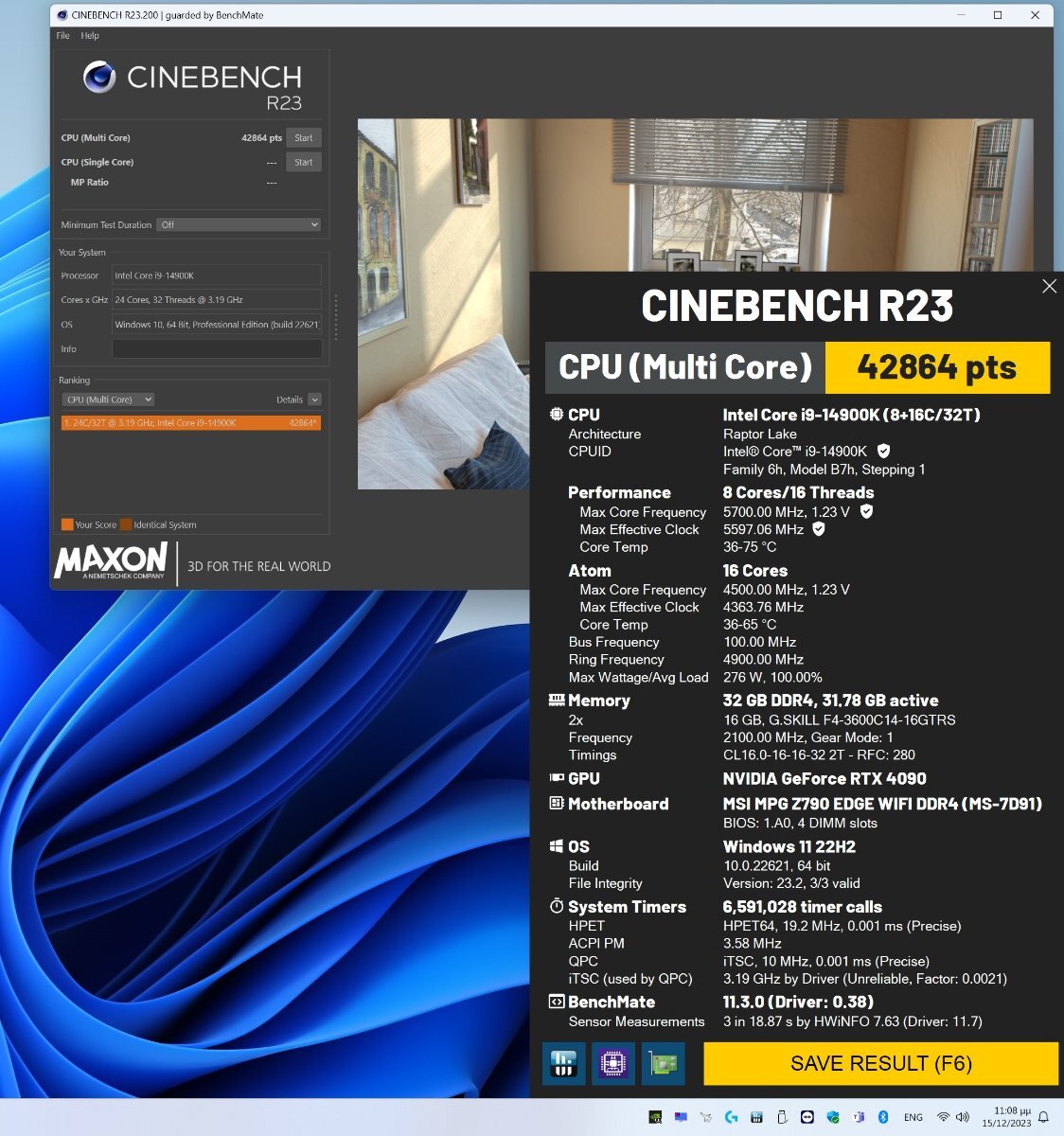The height and width of the screenshot is (1136, 1064).
Task: Click '6,591,028 timer calls' value
Action: (x=803, y=907)
